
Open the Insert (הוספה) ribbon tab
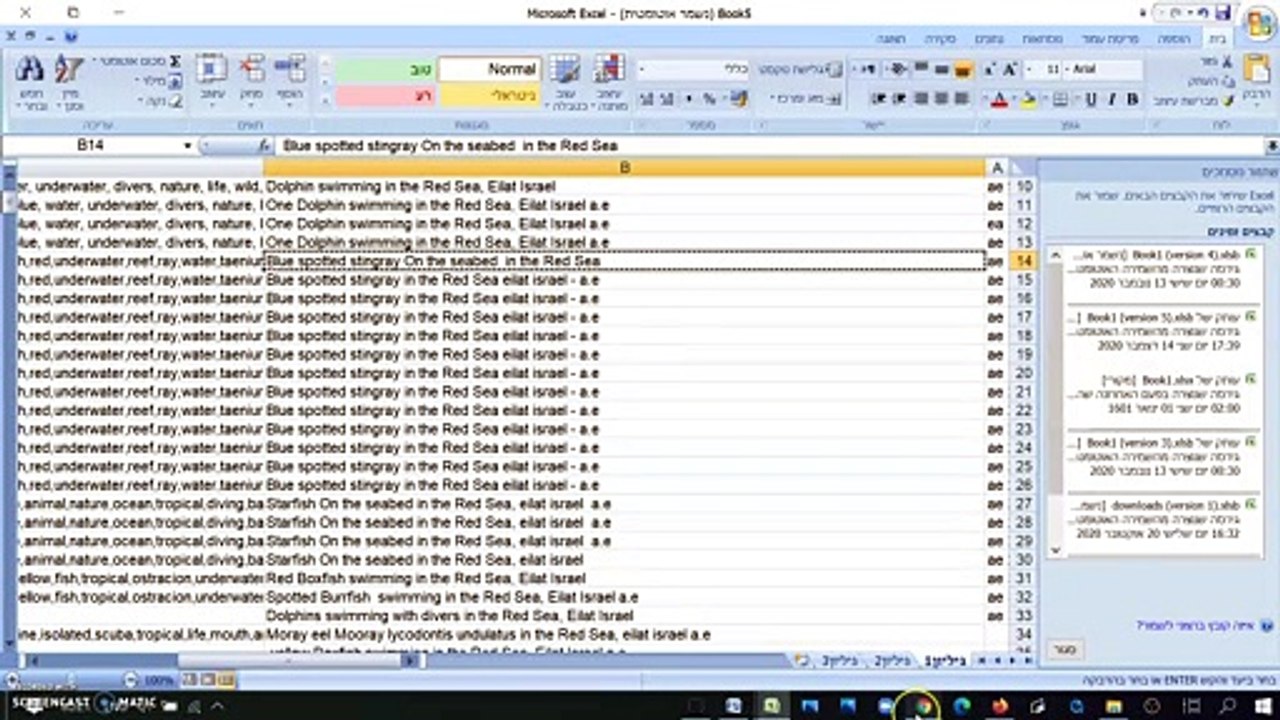tap(1174, 39)
